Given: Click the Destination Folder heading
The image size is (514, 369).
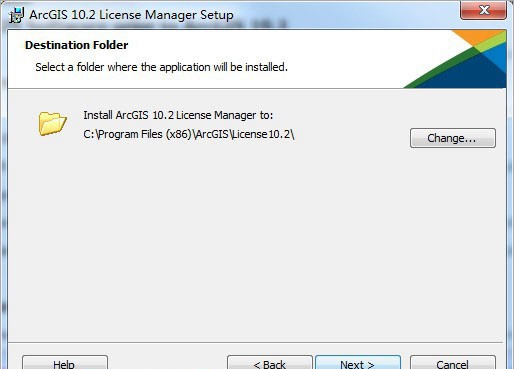Looking at the screenshot, I should tap(77, 45).
